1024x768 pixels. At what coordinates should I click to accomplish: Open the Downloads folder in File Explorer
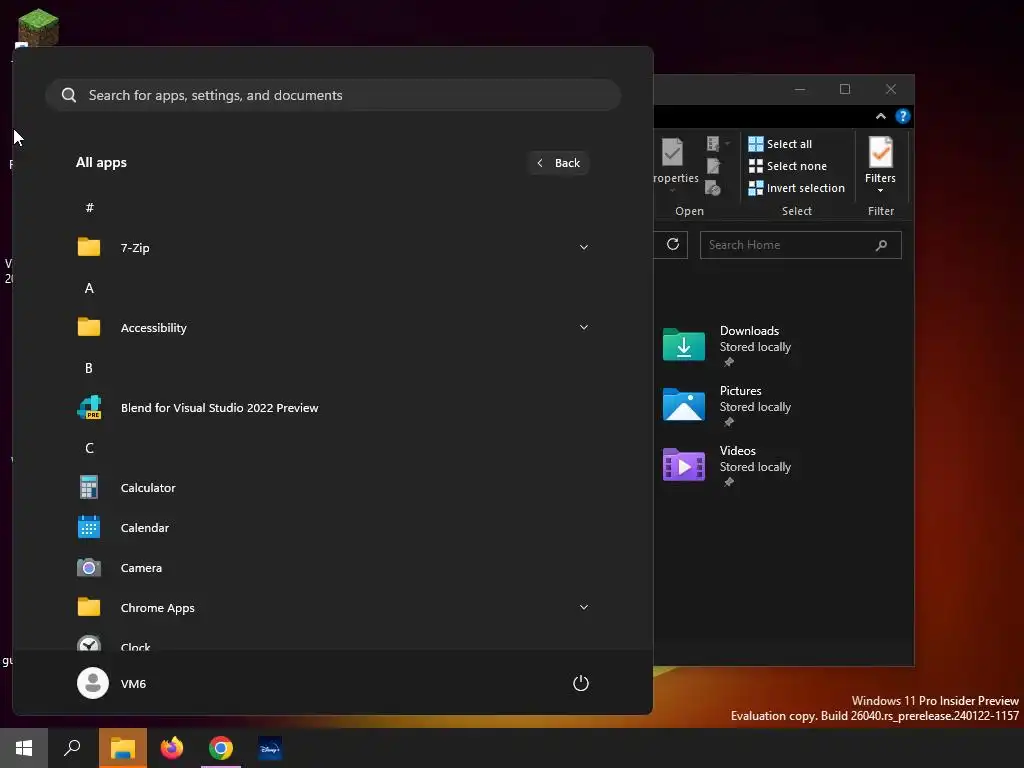click(x=728, y=345)
